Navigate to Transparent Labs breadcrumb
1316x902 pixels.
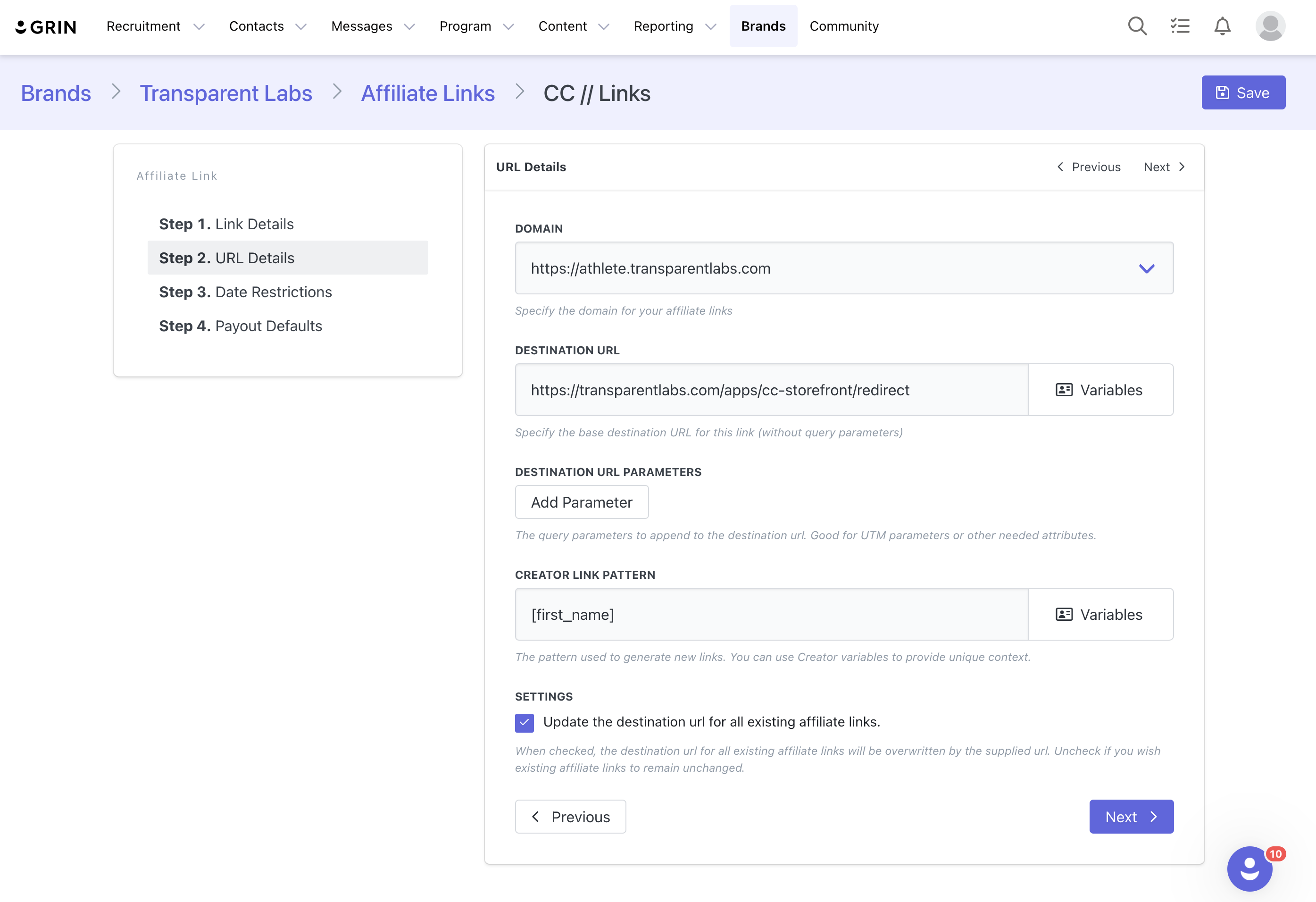pos(226,93)
